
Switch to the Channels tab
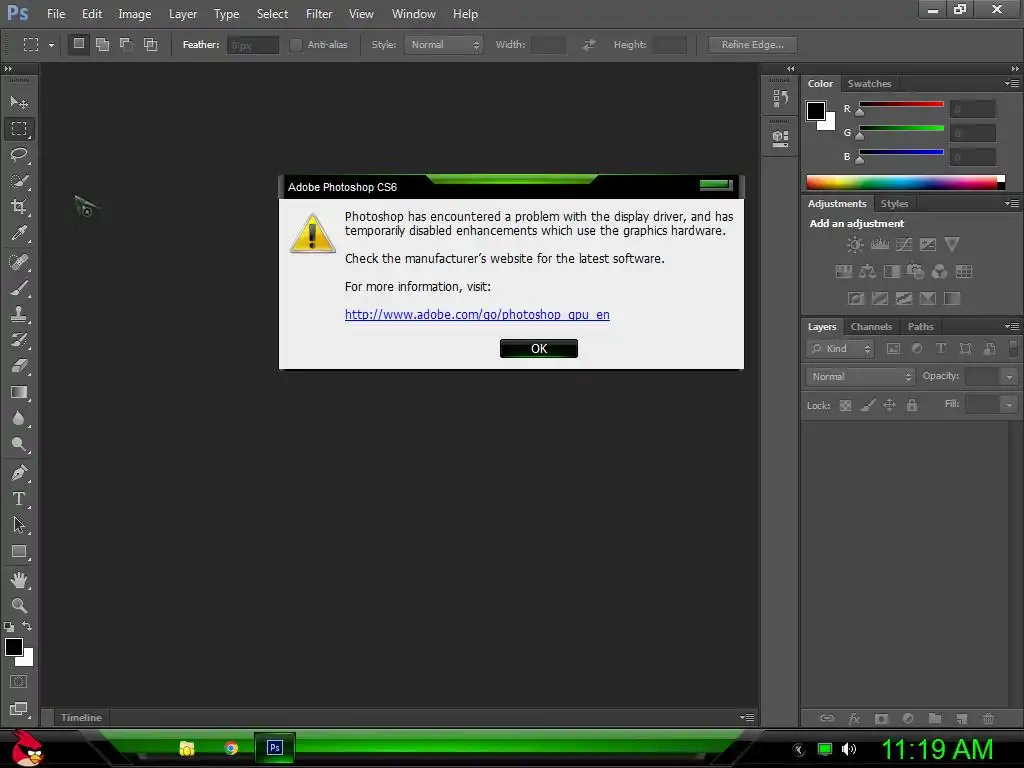(871, 327)
